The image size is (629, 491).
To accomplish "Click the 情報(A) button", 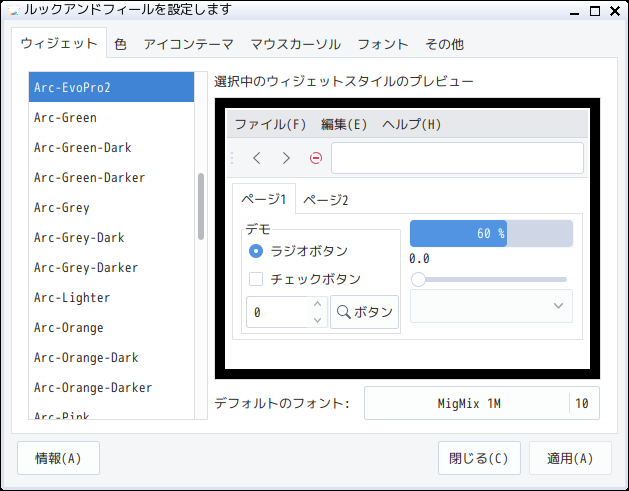I will pyautogui.click(x=59, y=458).
